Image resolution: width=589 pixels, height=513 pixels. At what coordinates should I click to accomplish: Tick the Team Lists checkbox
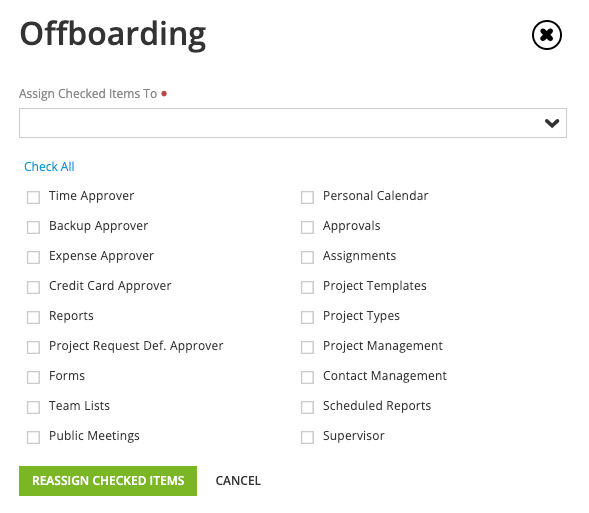click(x=33, y=407)
